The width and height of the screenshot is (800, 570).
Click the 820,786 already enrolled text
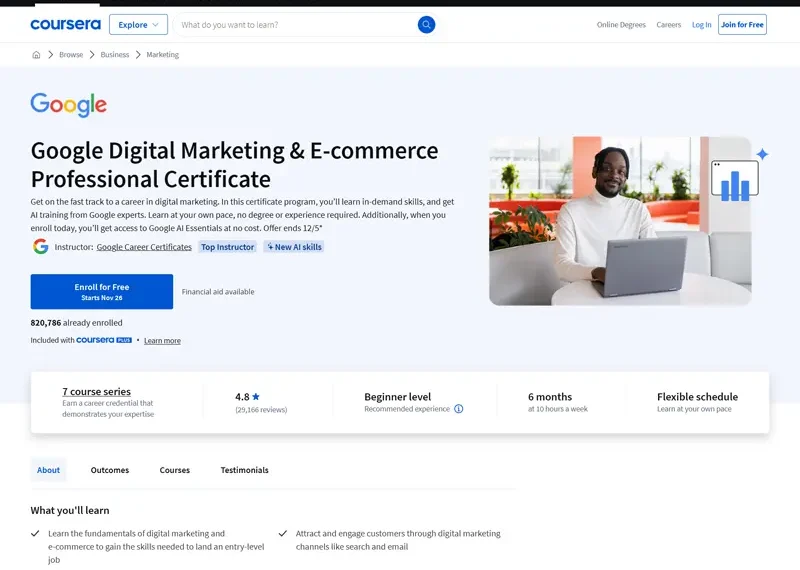[77, 323]
